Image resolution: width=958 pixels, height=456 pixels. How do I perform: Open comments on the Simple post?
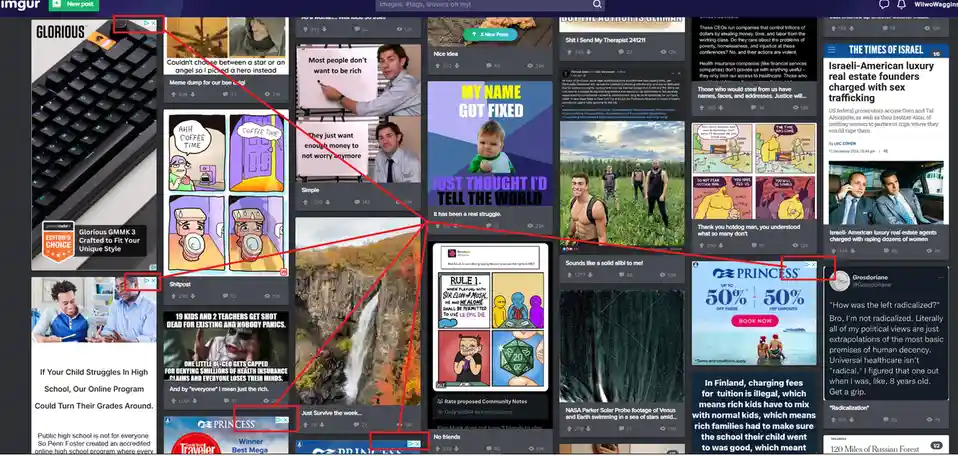coord(362,202)
